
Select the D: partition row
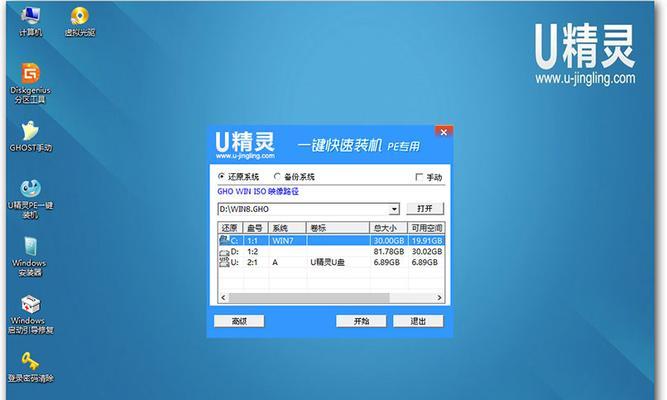point(330,251)
